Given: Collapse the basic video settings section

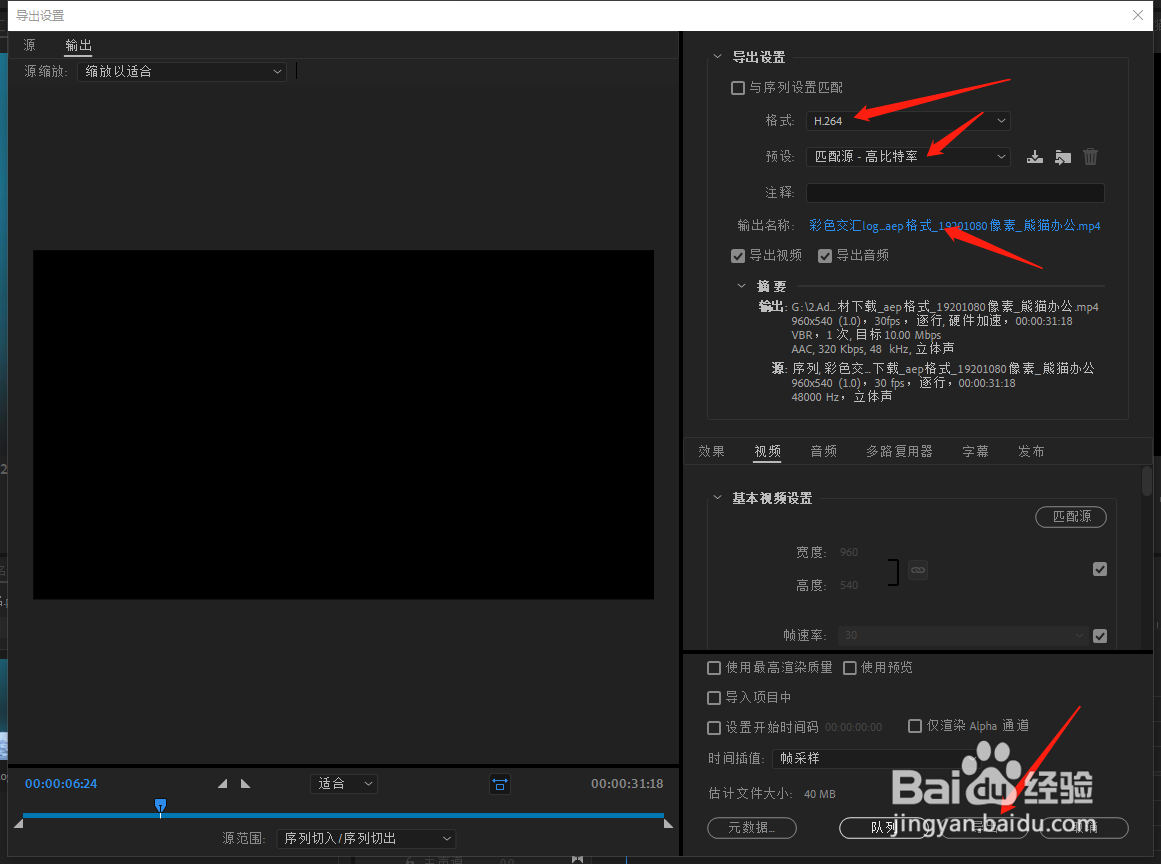Looking at the screenshot, I should (x=717, y=498).
